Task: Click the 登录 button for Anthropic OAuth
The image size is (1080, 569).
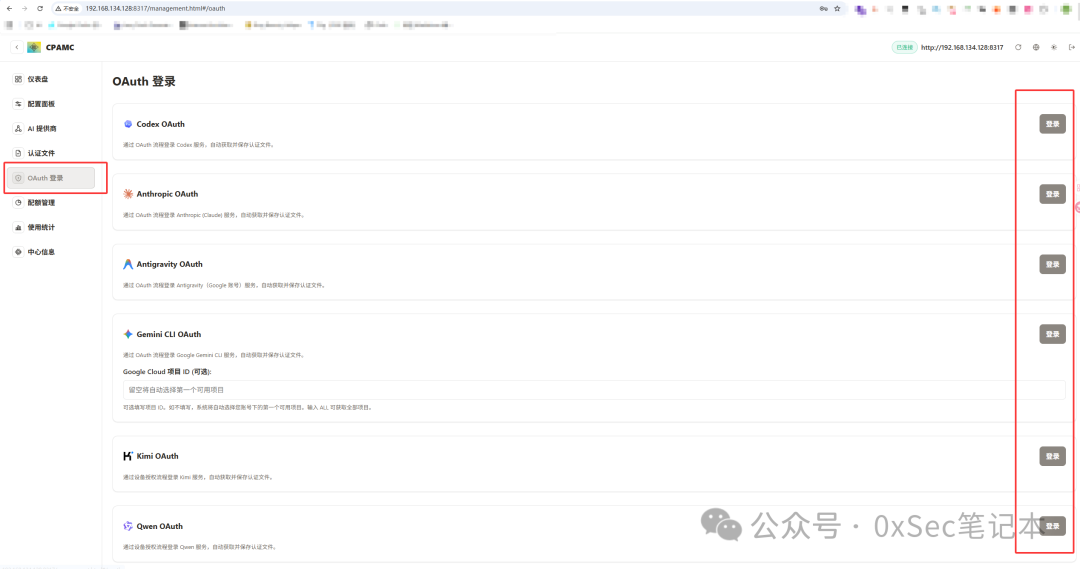Action: coord(1052,194)
